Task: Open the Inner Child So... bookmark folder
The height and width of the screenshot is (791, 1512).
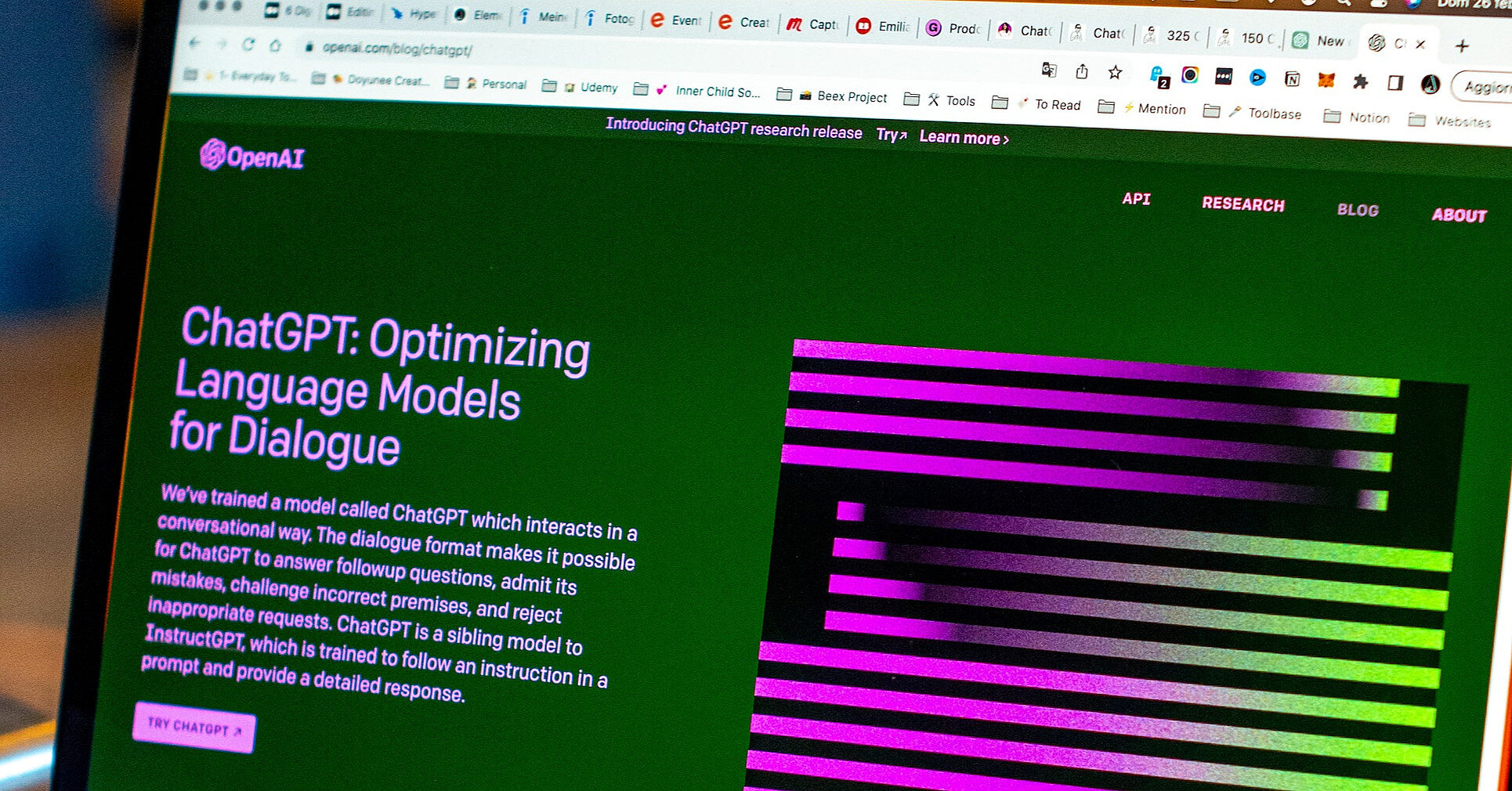Action: pyautogui.click(x=696, y=90)
